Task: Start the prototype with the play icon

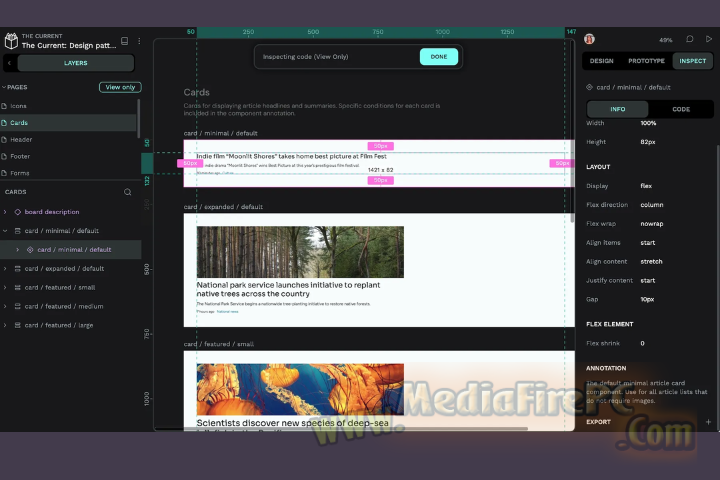Action: tap(709, 39)
